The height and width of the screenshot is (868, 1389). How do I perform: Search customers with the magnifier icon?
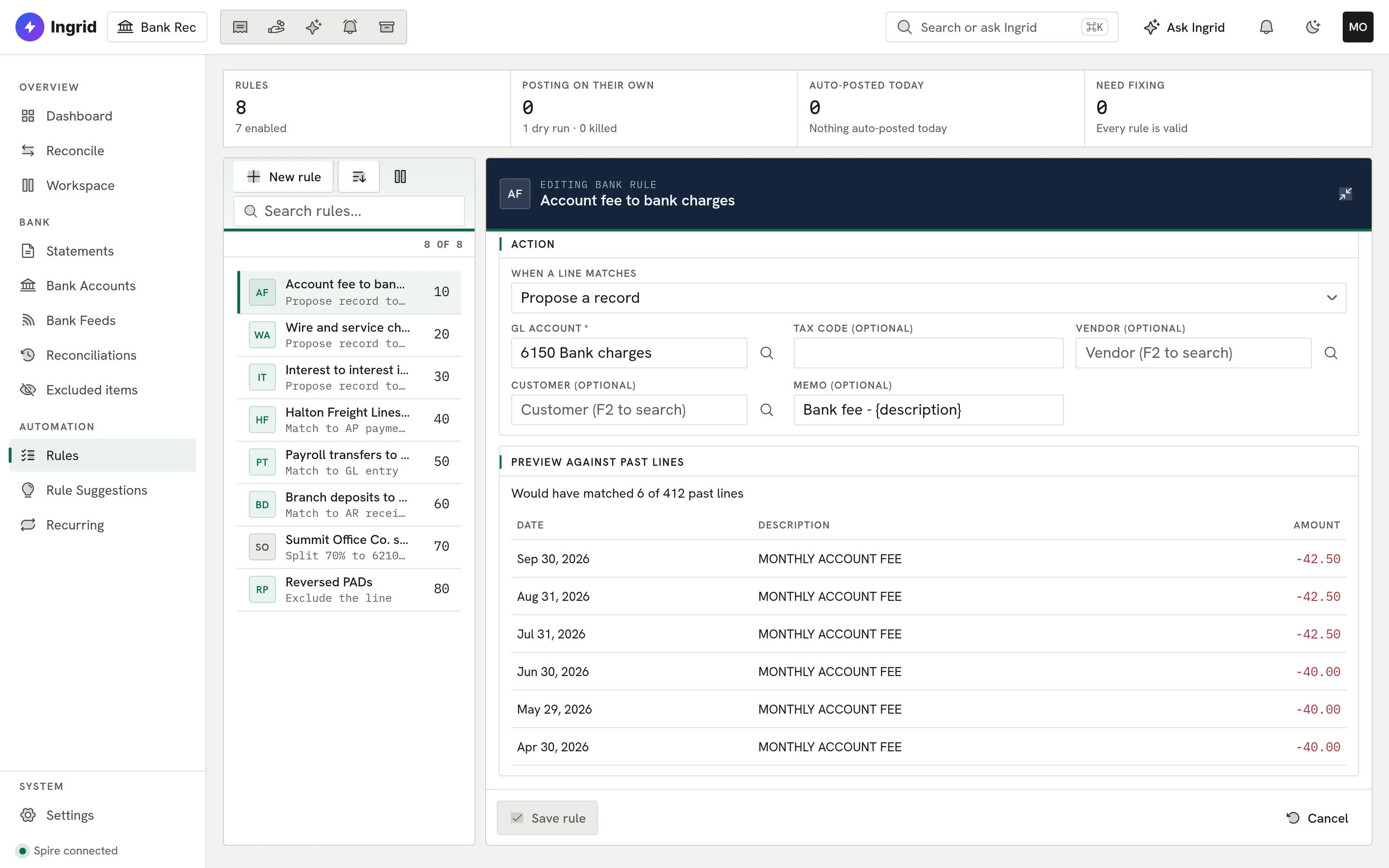(767, 410)
